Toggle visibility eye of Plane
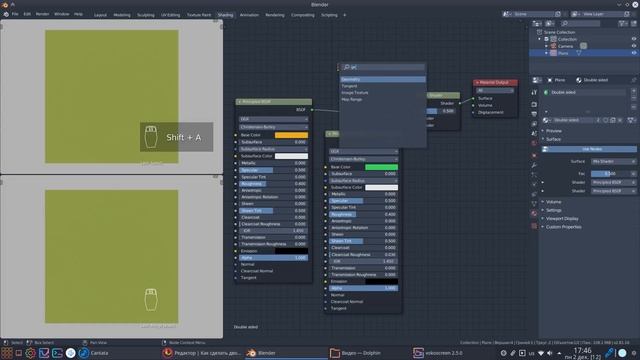Screen dimensions: 640x360 [x=634, y=53]
